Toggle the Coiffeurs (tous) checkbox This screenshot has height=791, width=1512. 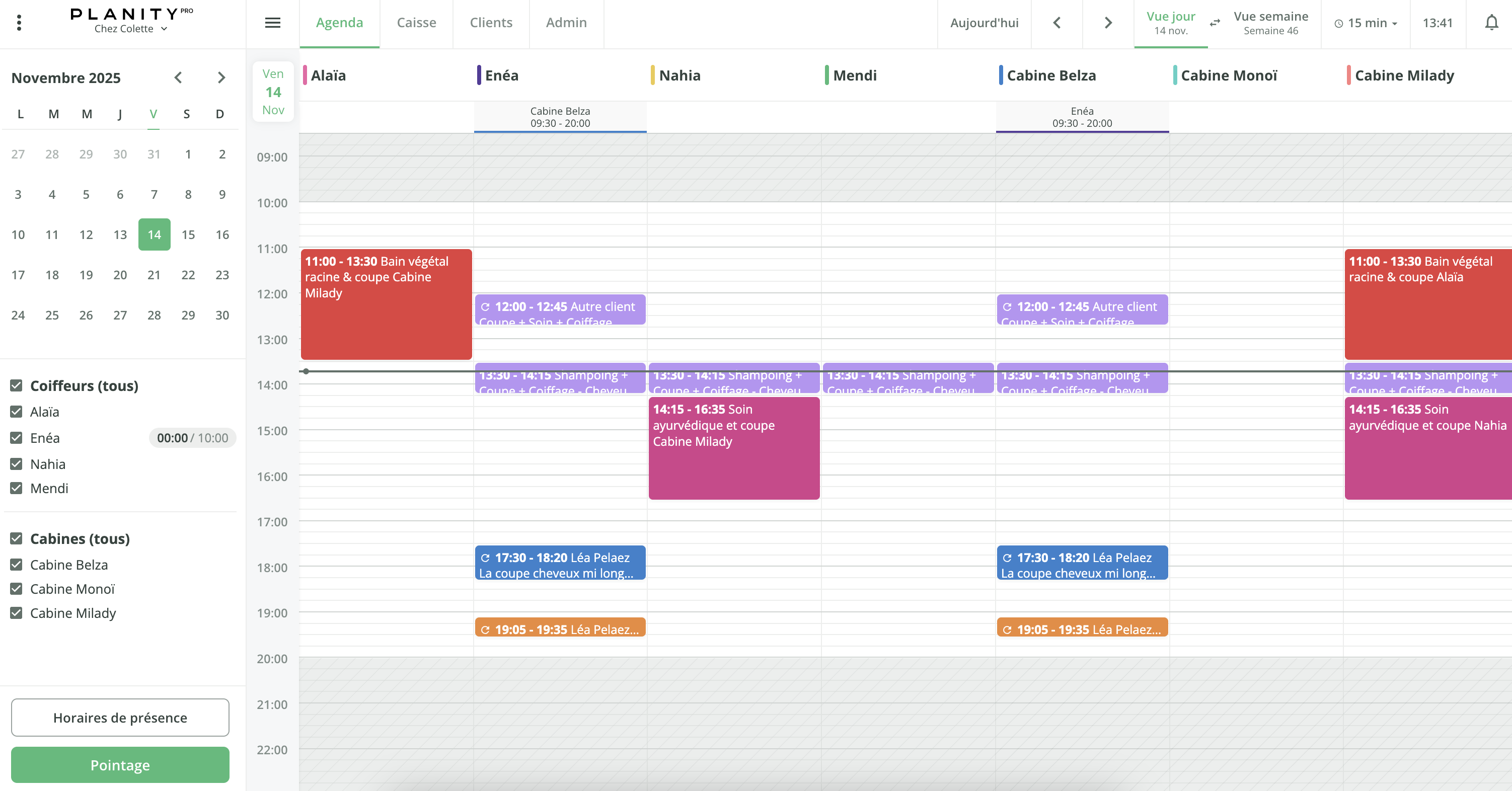click(x=17, y=385)
